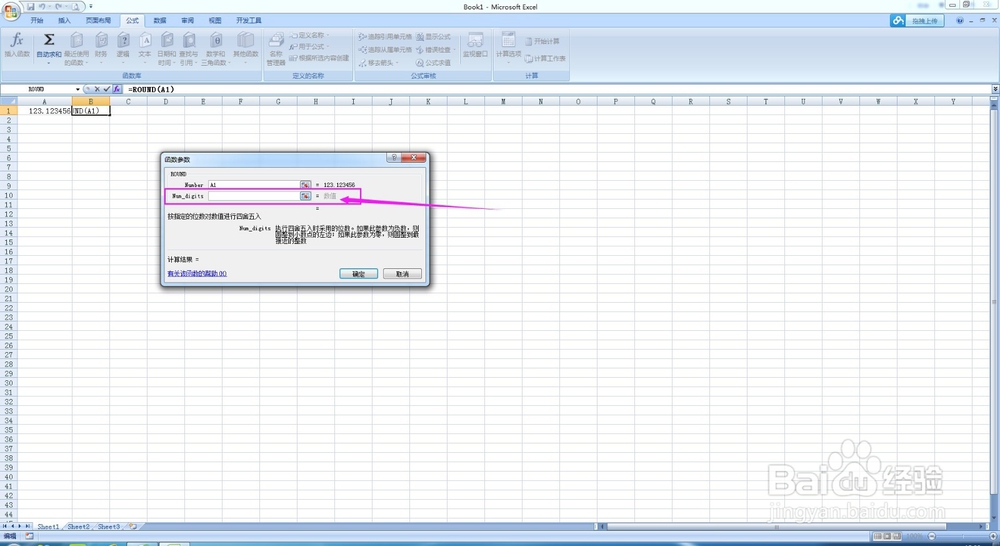Open Text functions library icon
The height and width of the screenshot is (546, 1000).
145,40
